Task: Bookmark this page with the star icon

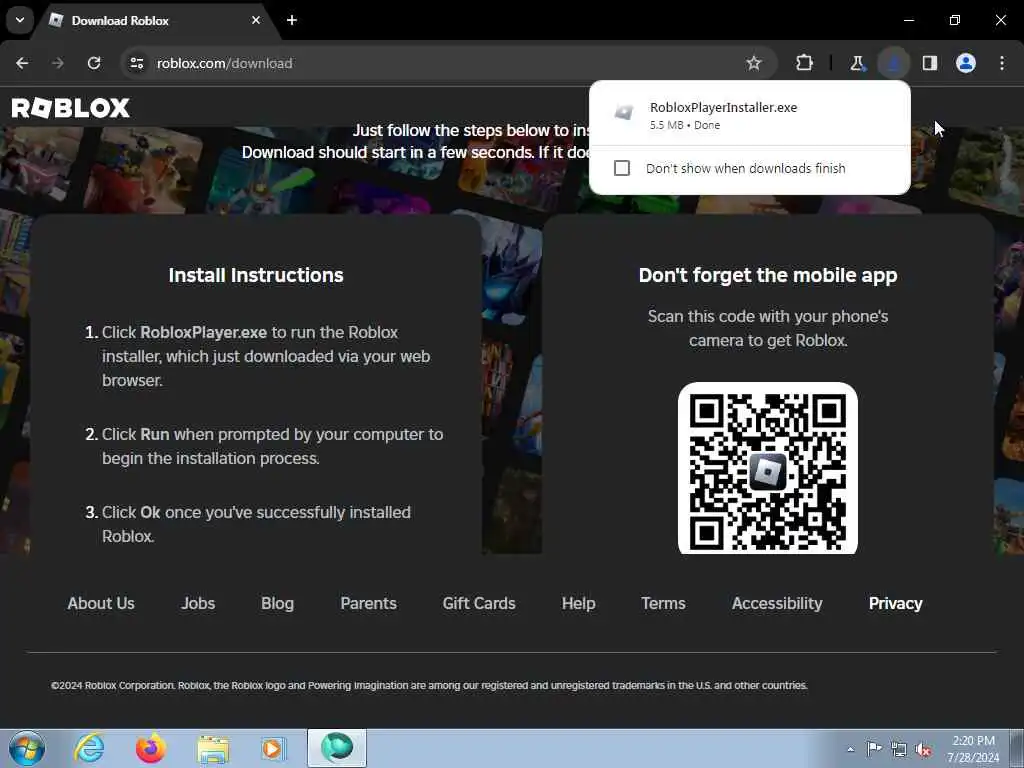Action: 754,63
